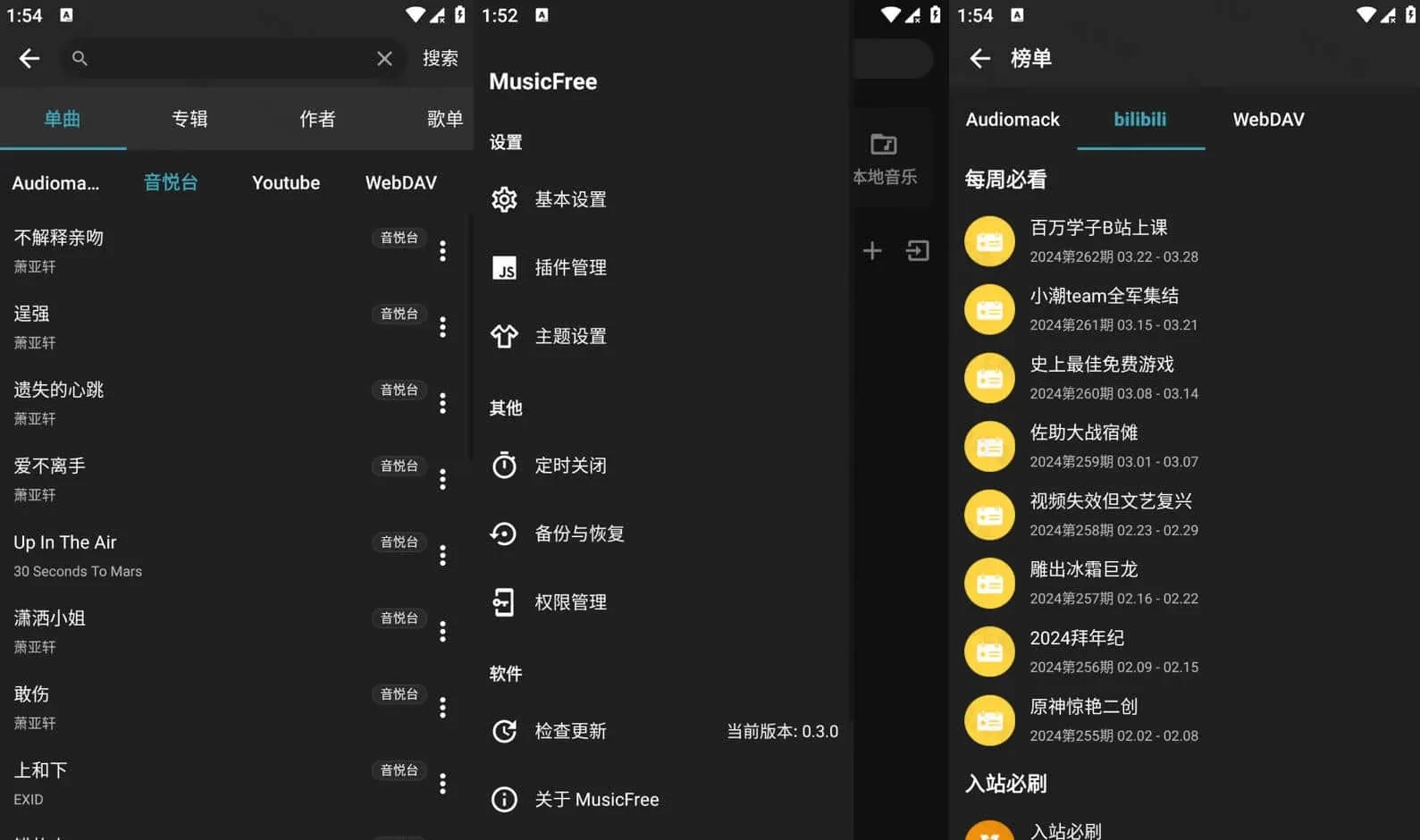Open 权限管理 permission icon
The height and width of the screenshot is (840, 1420).
click(x=504, y=602)
